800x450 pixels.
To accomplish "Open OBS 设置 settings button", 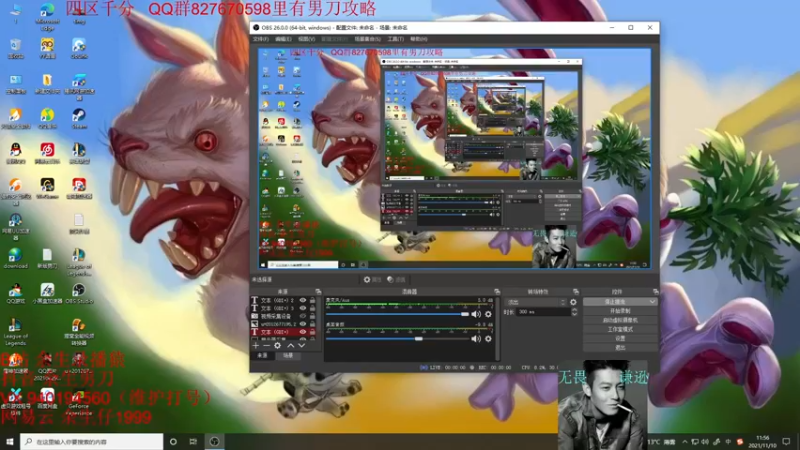I will pyautogui.click(x=620, y=338).
